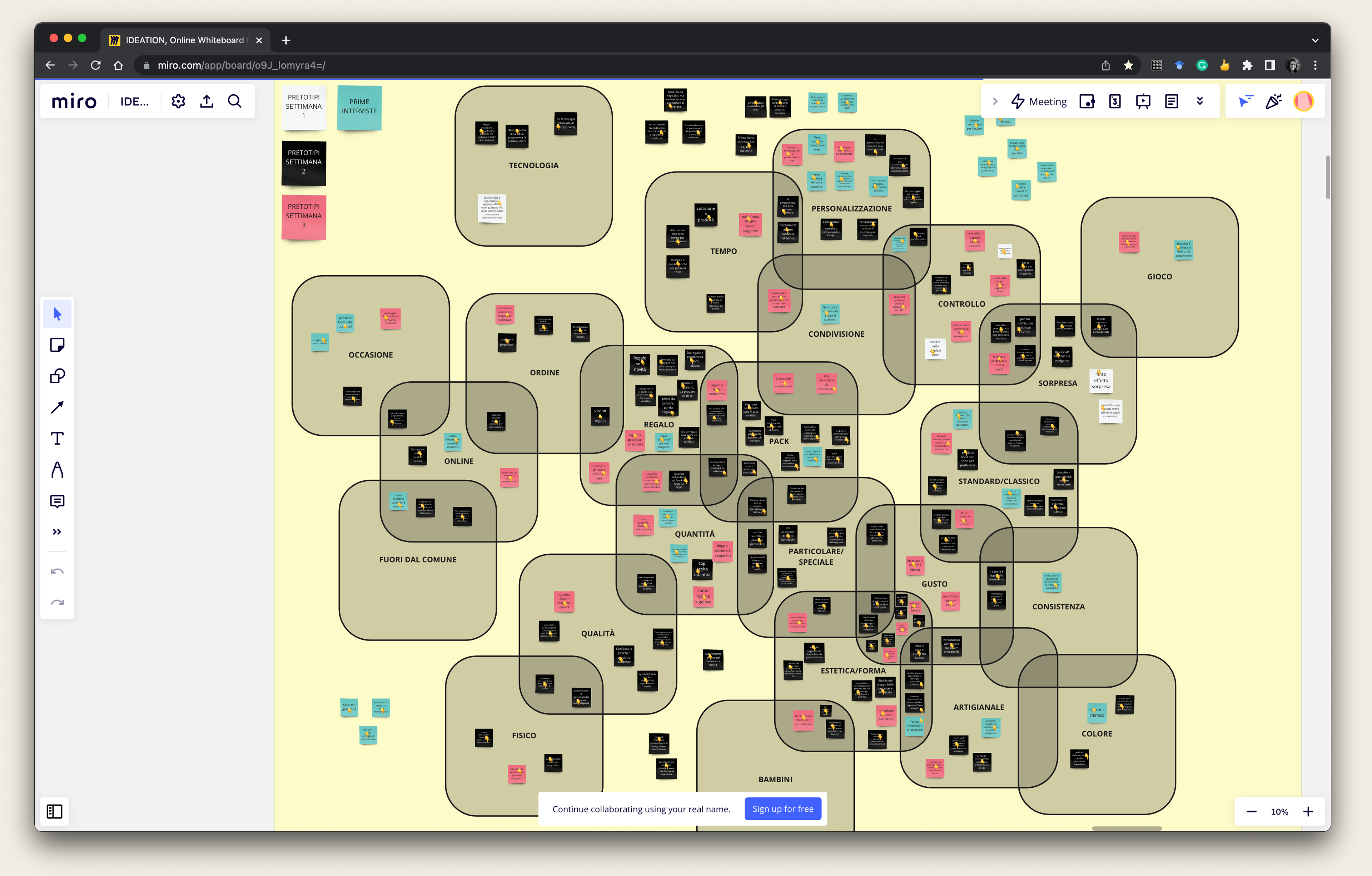Go forward in browser history
1372x876 pixels.
pyautogui.click(x=73, y=65)
